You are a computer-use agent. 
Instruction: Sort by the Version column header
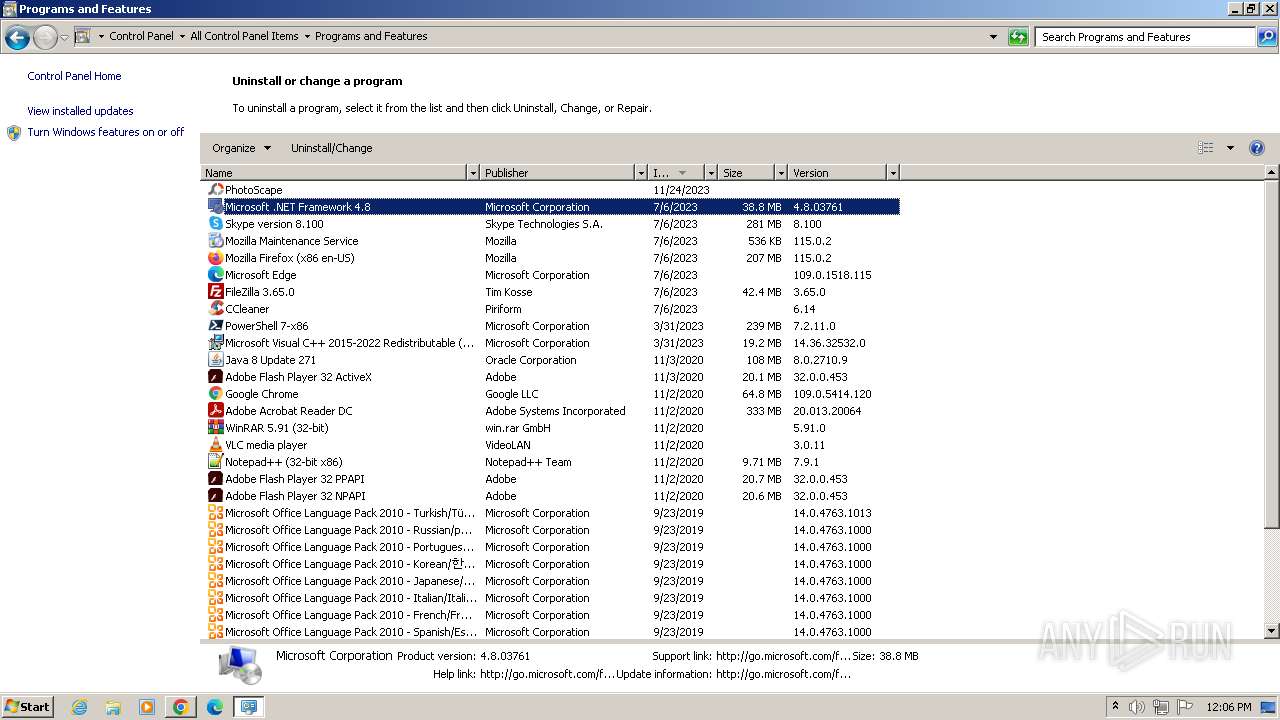[x=837, y=173]
